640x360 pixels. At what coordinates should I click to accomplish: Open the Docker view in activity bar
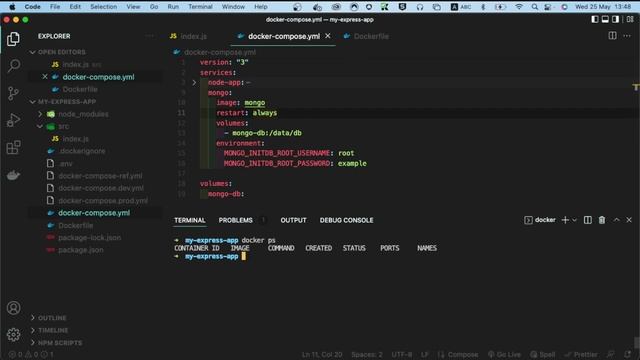[13, 175]
